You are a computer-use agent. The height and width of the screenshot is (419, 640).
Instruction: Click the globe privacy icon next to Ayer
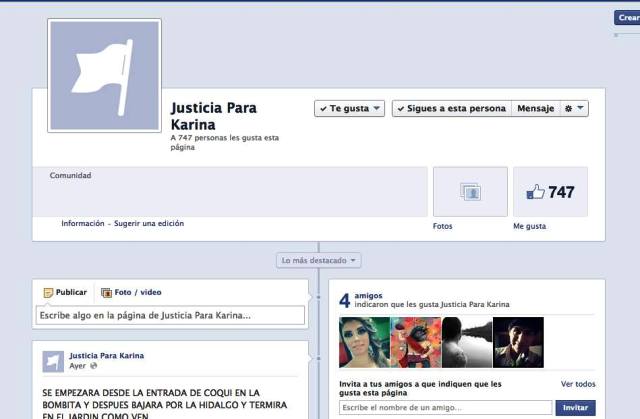[x=93, y=366]
